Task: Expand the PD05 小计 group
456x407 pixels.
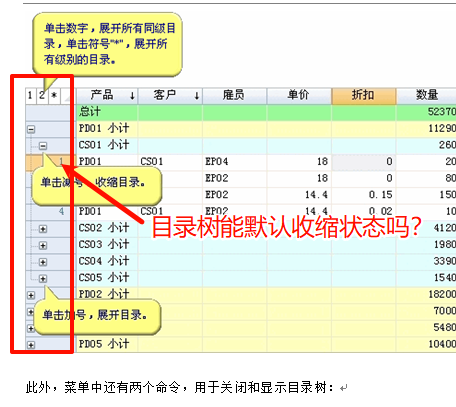Action: (31, 345)
